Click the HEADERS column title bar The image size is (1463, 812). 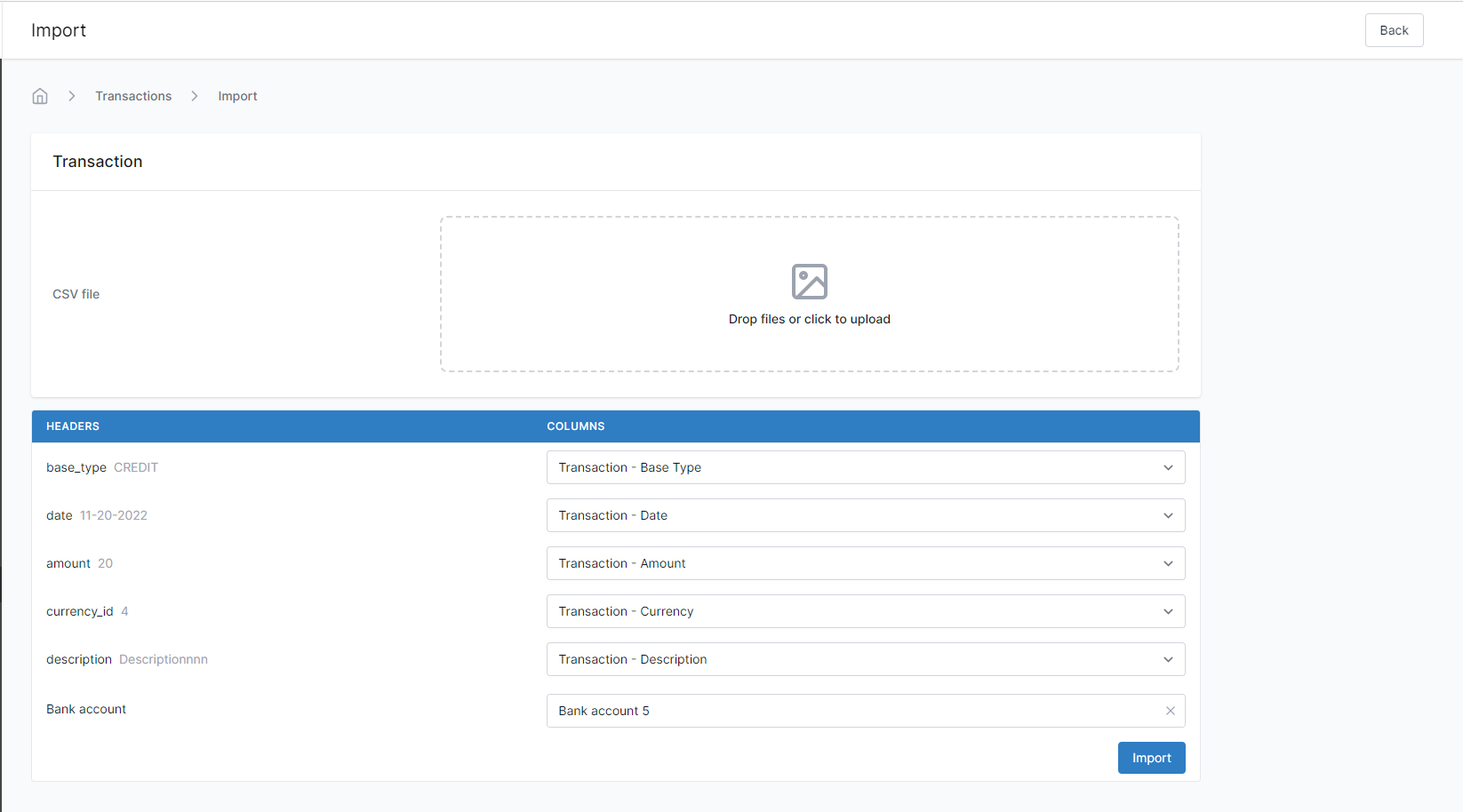(x=72, y=426)
